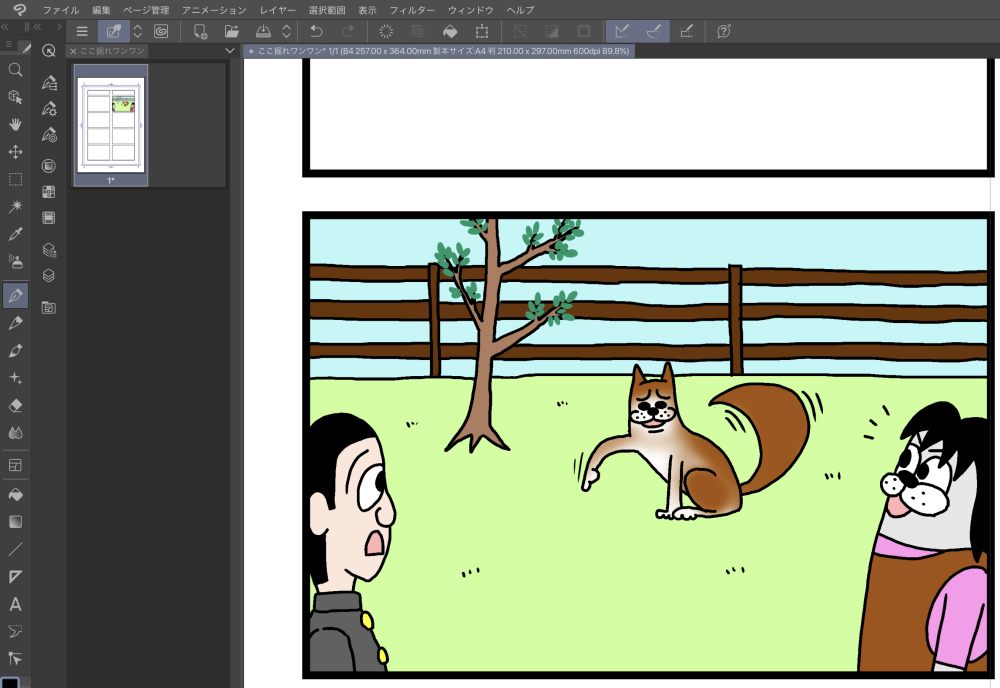Click the hamburger menu button in command bar

82,31
